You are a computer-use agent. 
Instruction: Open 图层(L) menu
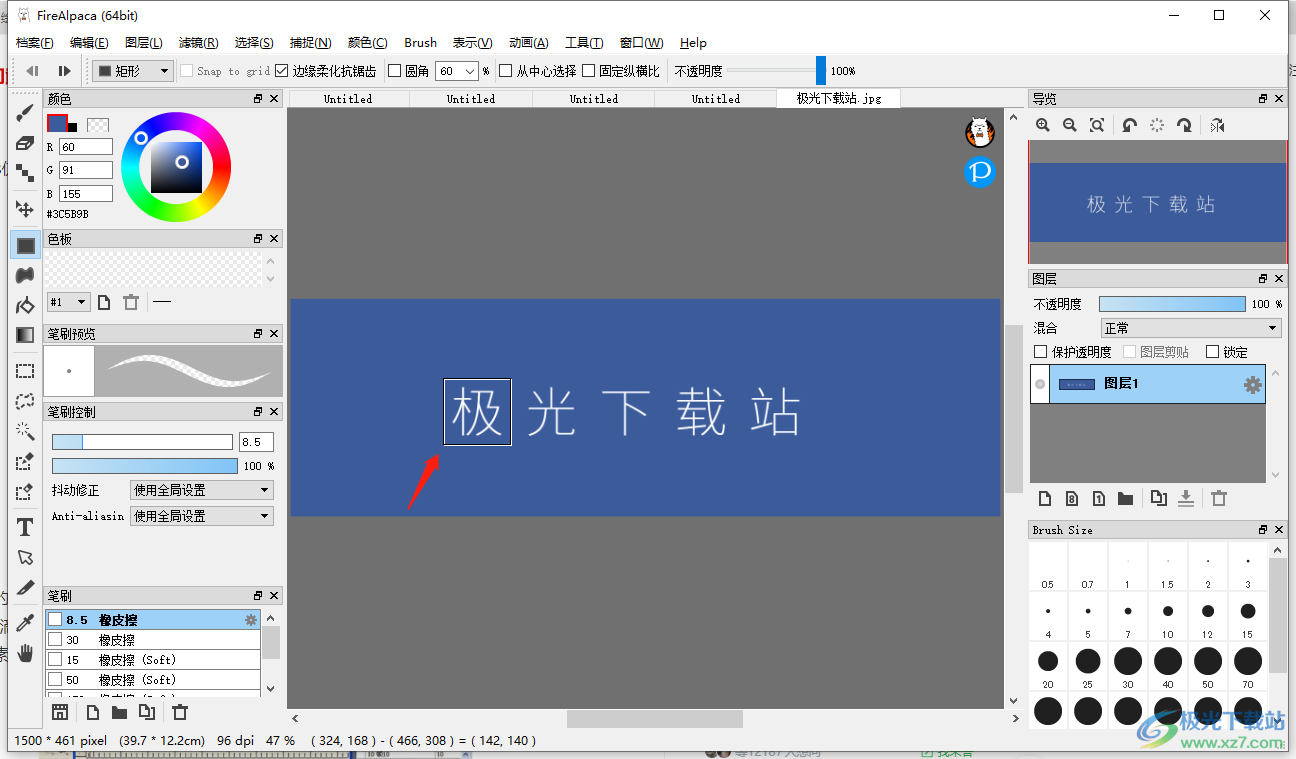144,43
